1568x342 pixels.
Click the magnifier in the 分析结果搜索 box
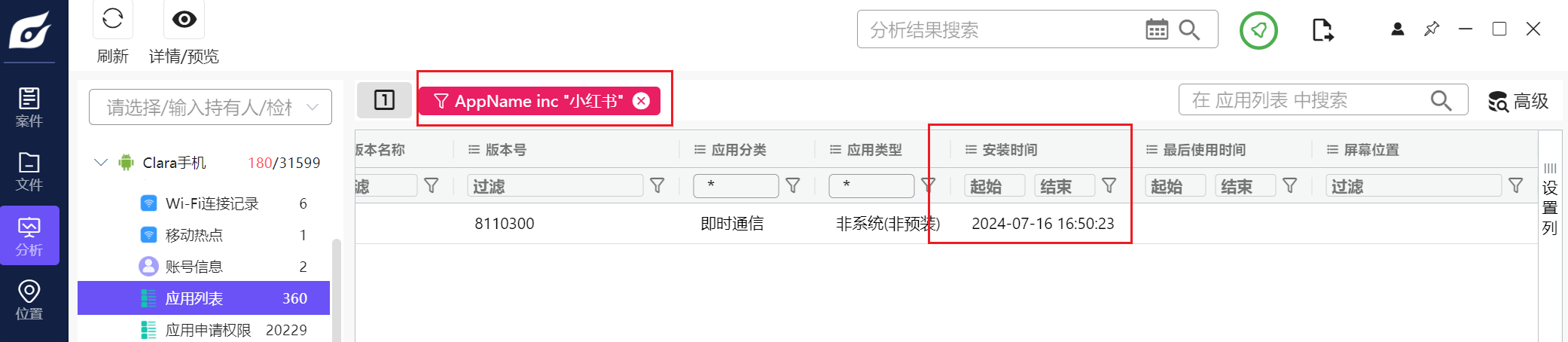(x=1190, y=29)
